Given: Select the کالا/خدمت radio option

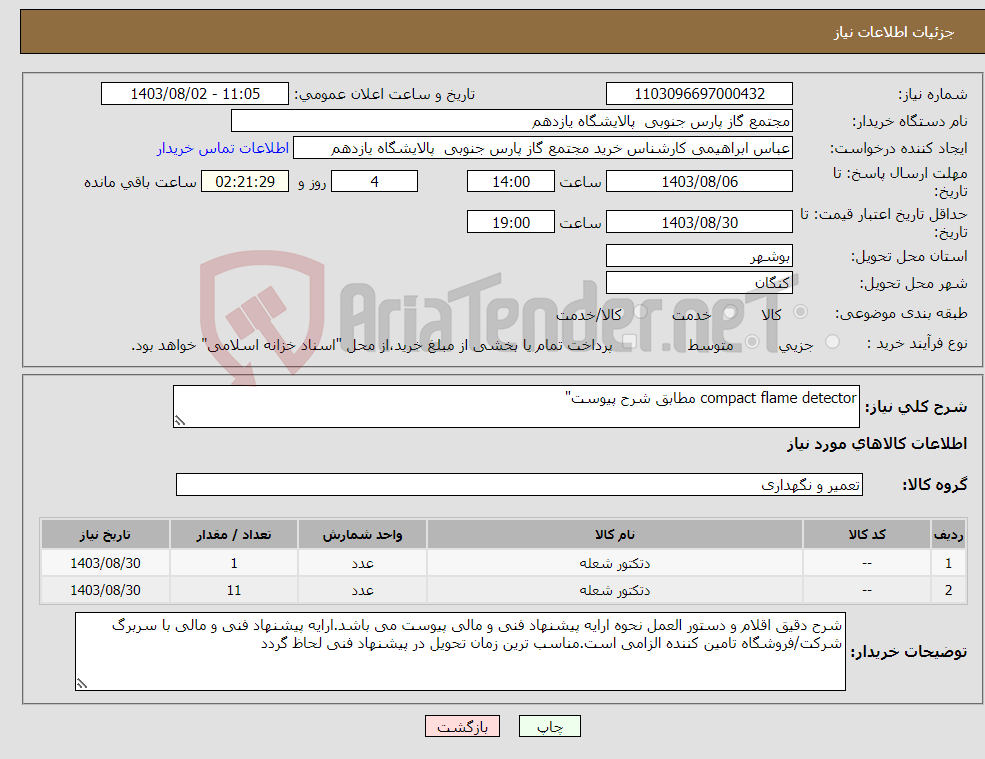Looking at the screenshot, I should tap(640, 312).
